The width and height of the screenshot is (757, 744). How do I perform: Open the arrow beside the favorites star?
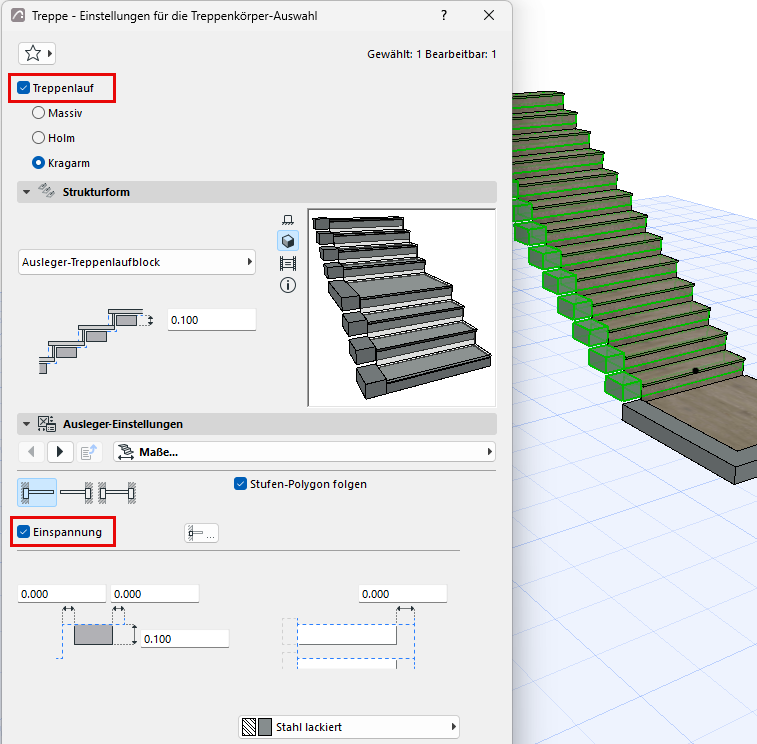[50, 53]
